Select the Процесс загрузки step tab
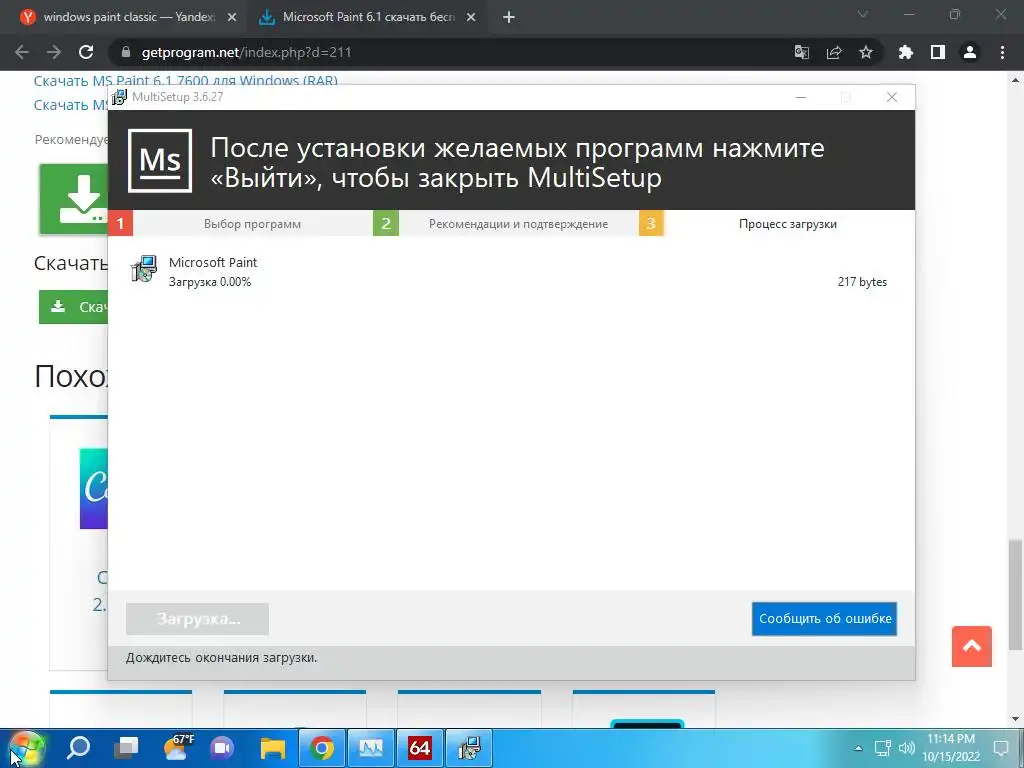The height and width of the screenshot is (768, 1024). [x=777, y=223]
